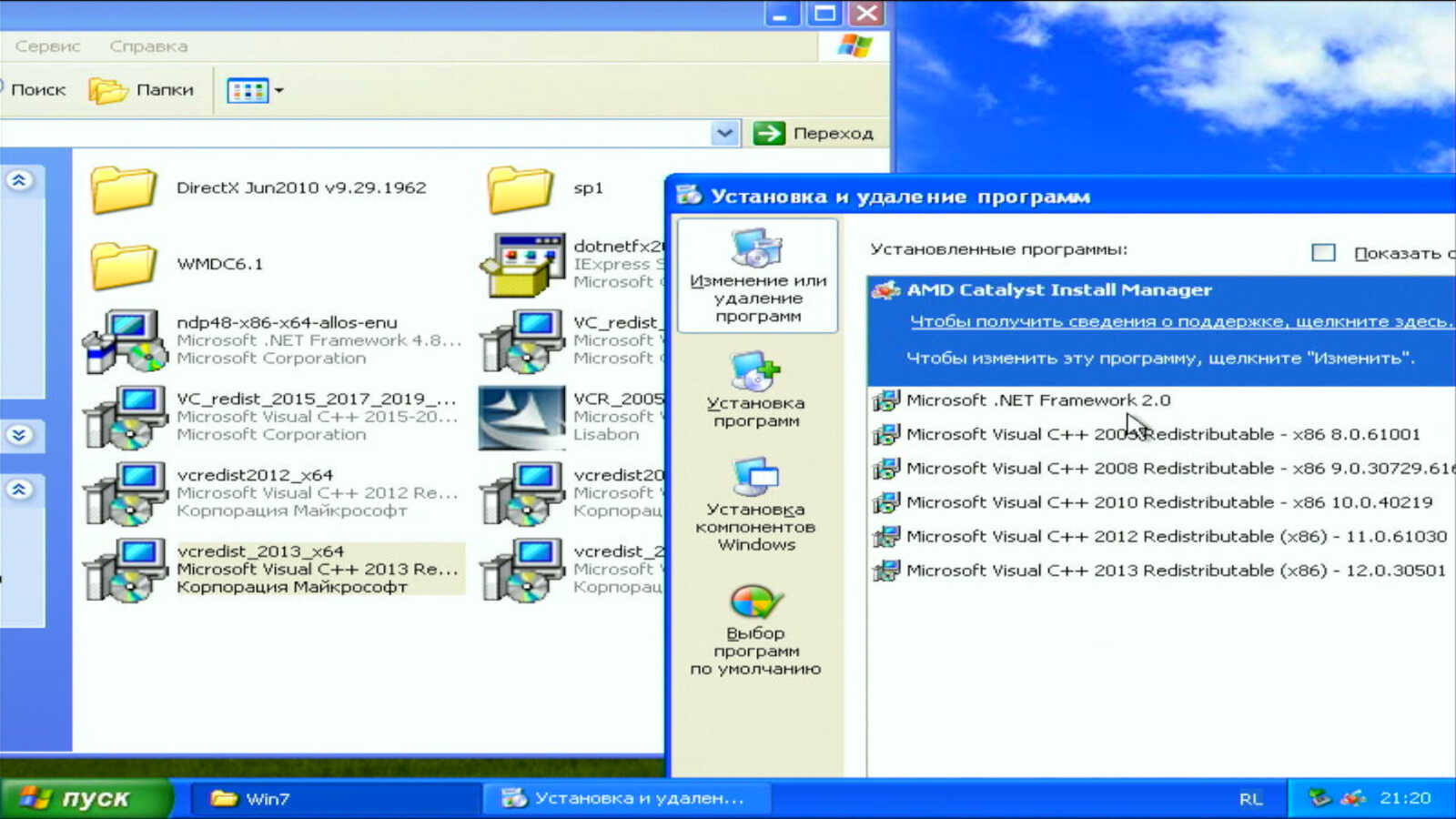Click the RU language indicator
The height and width of the screenshot is (819, 1456).
point(1251,799)
